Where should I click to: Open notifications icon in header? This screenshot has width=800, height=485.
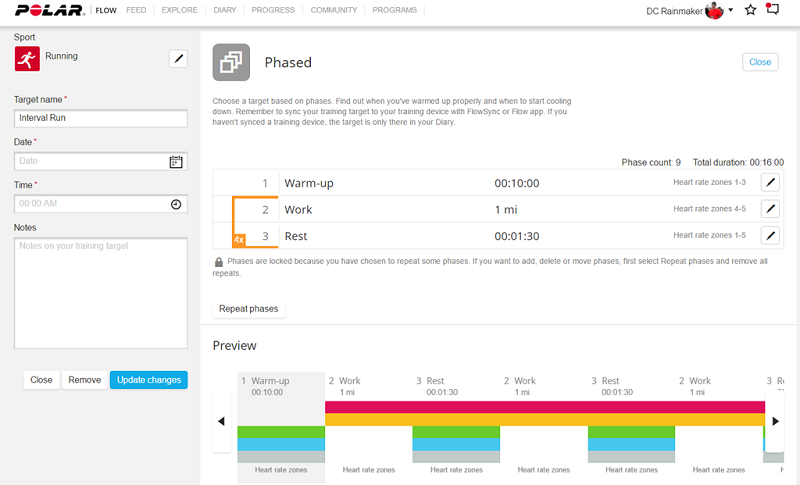pyautogui.click(x=772, y=9)
